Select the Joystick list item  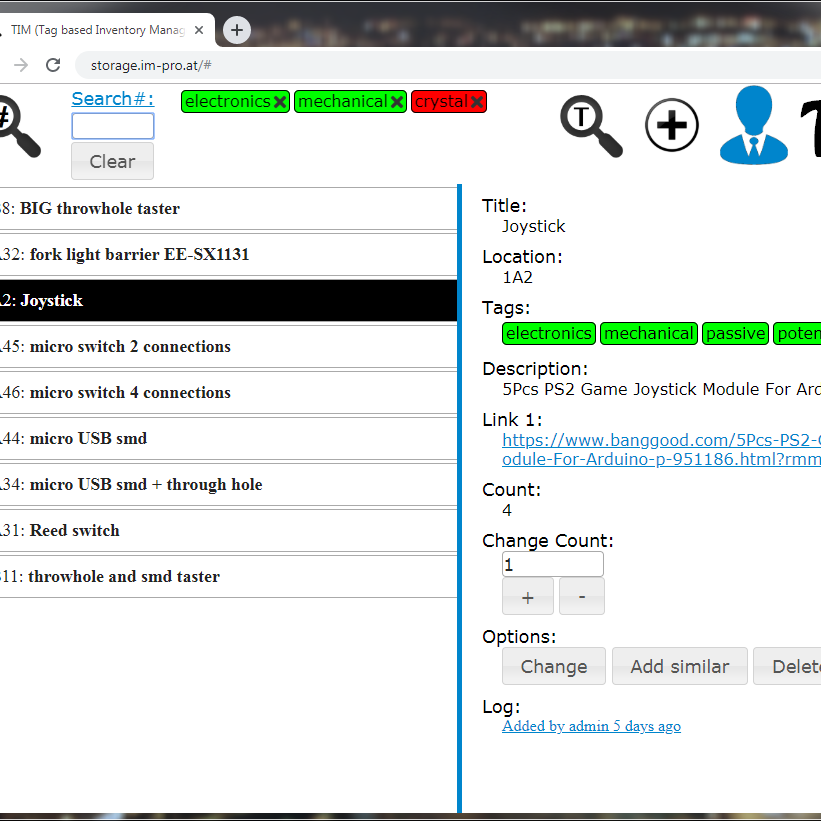coord(228,301)
